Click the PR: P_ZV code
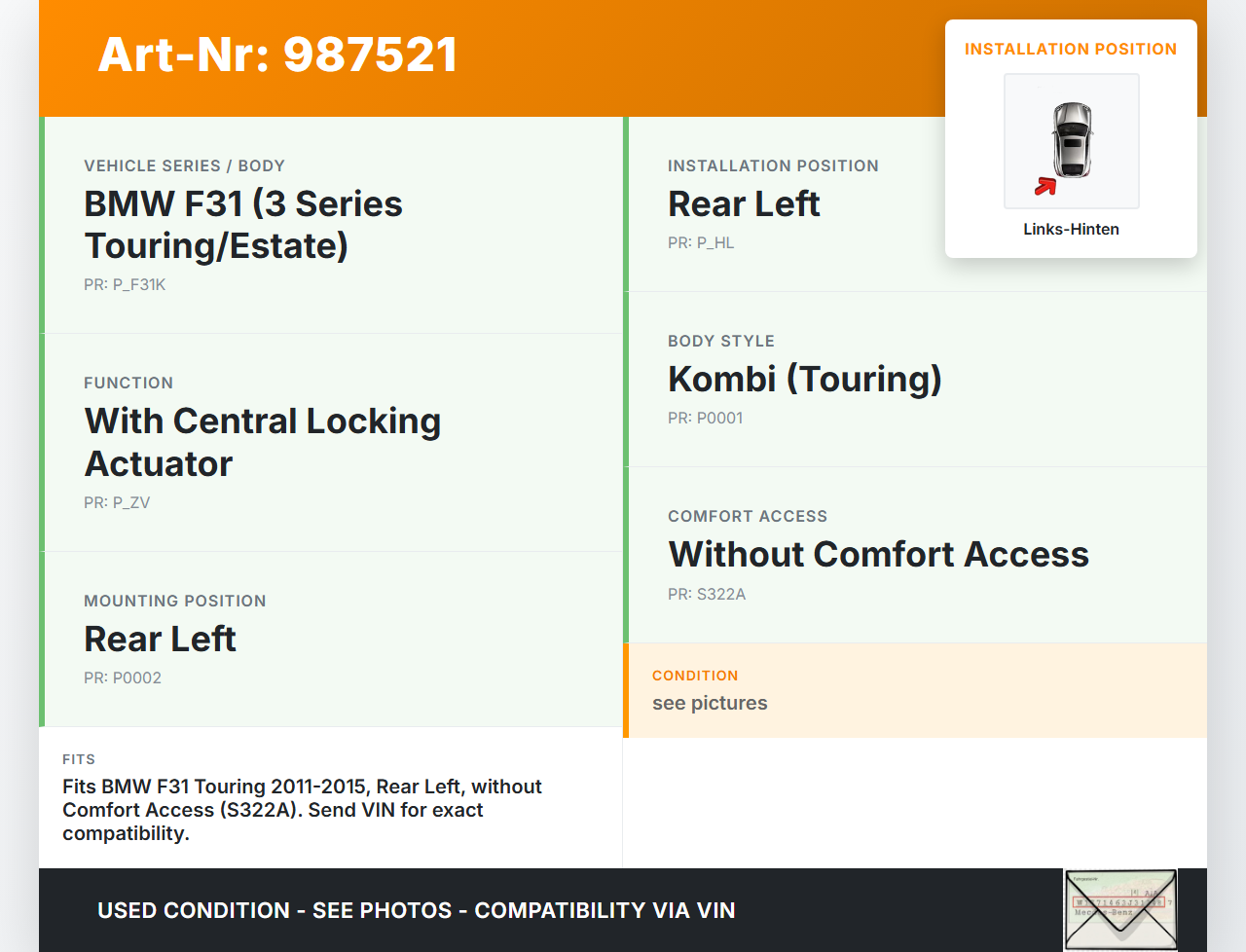The height and width of the screenshot is (952, 1246). [117, 503]
